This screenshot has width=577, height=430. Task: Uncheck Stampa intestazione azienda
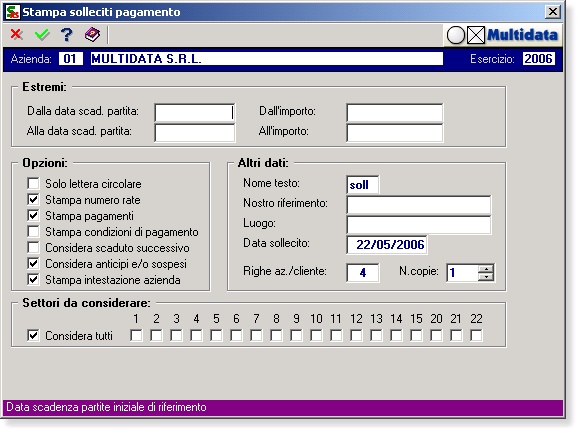tap(33, 280)
